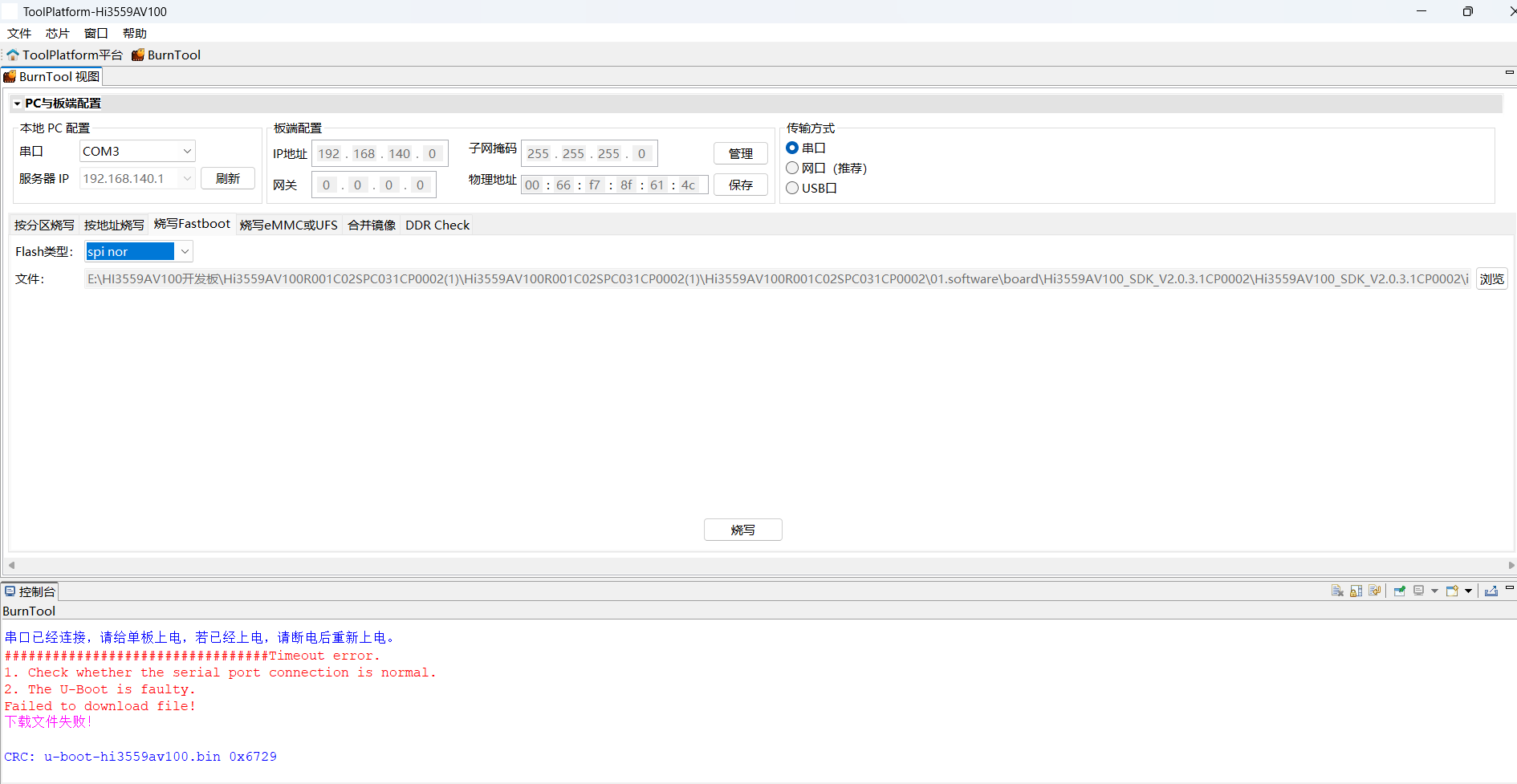Image resolution: width=1517 pixels, height=784 pixels.
Task: Click the 'Check whether the serial port' line
Action: [x=221, y=672]
